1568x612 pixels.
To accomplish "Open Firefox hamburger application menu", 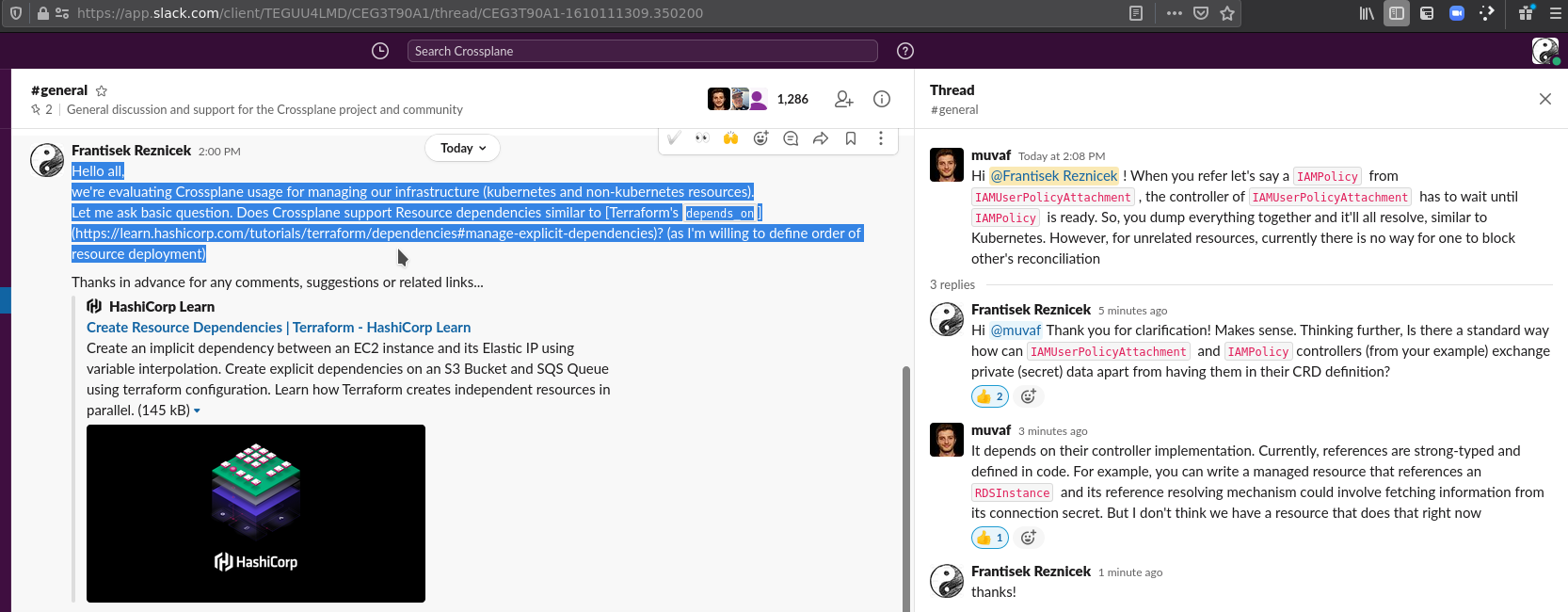I will tap(1555, 13).
